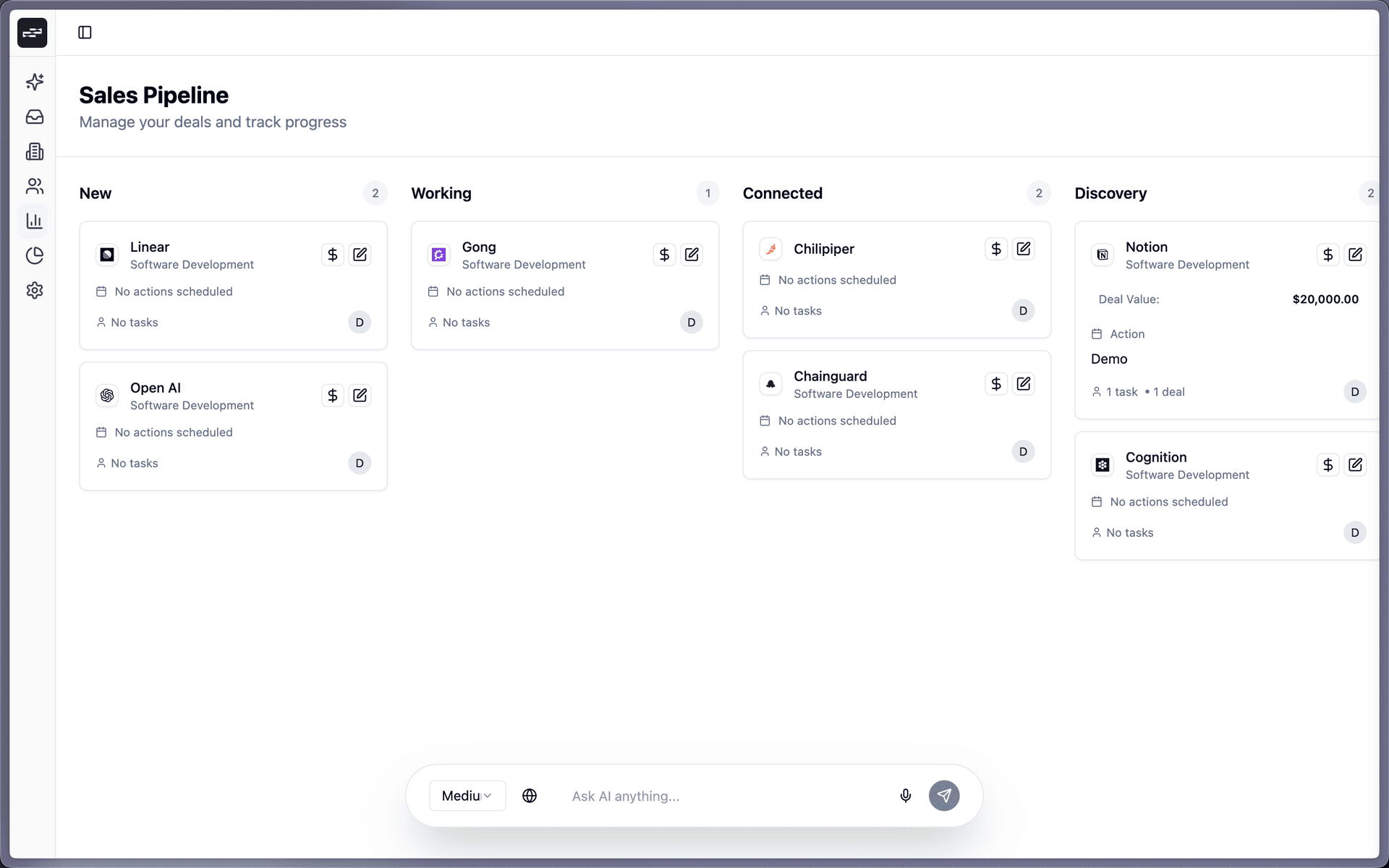The image size is (1389, 868).
Task: Select the pipeline bar chart sidebar item
Action: [34, 221]
